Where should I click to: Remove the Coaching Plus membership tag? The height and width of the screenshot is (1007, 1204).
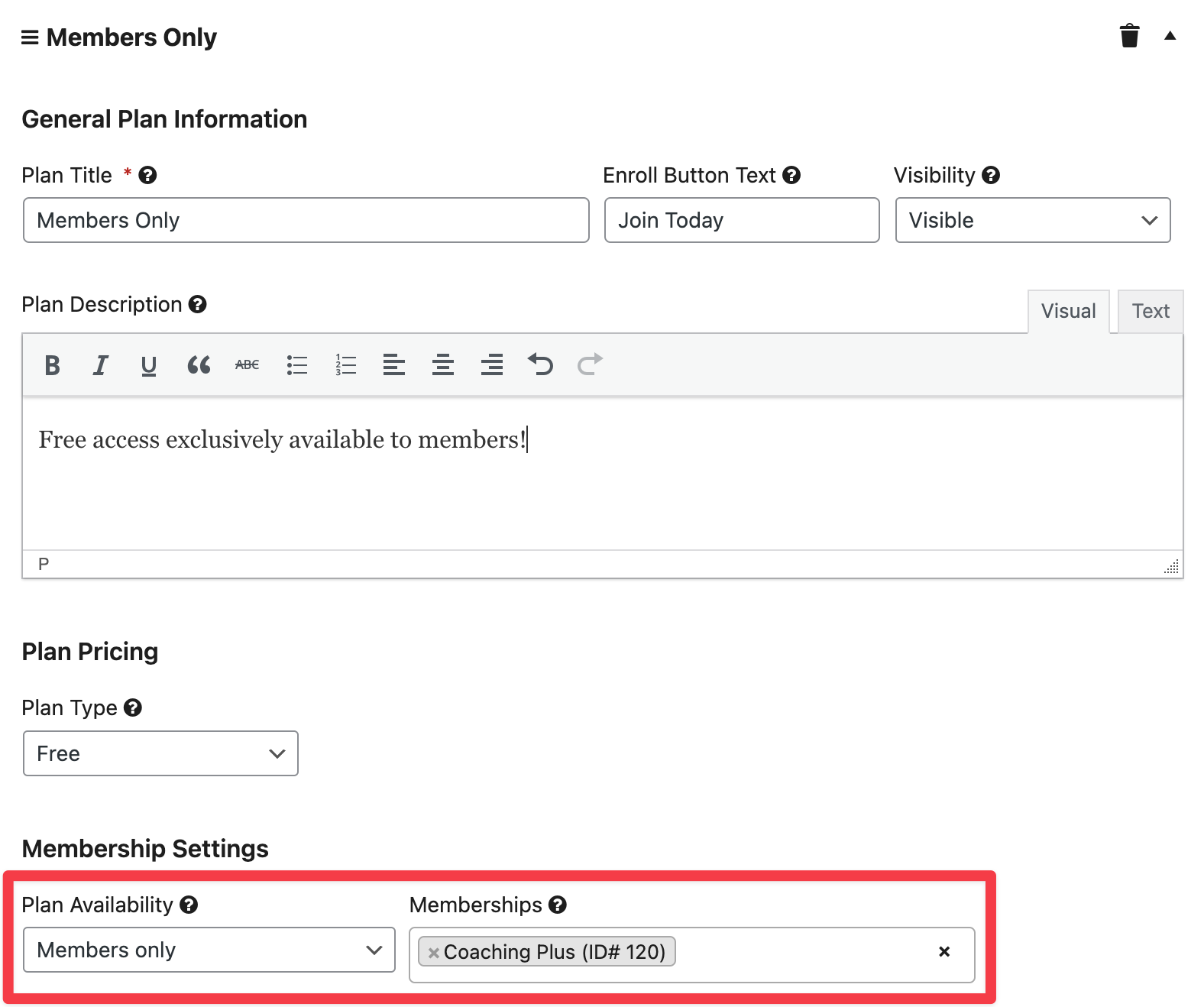433,953
